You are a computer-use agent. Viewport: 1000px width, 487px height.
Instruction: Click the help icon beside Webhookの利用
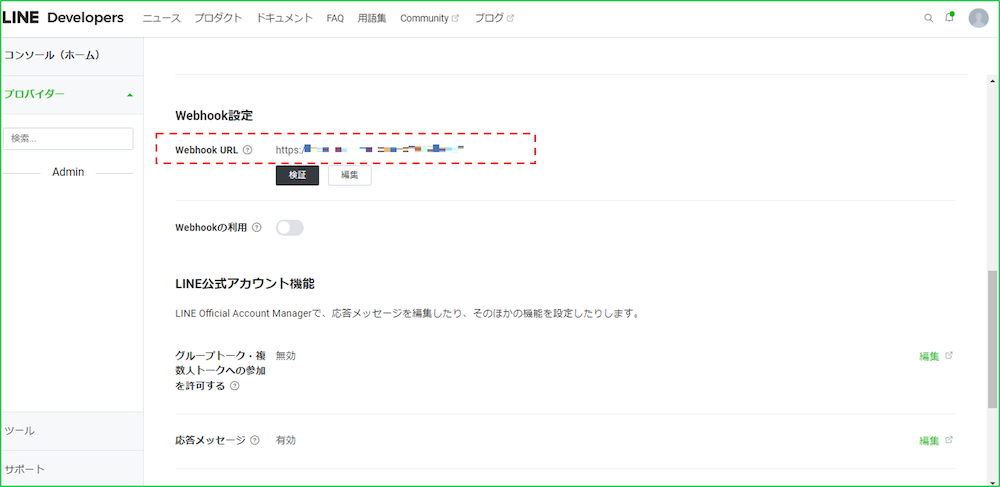click(256, 228)
